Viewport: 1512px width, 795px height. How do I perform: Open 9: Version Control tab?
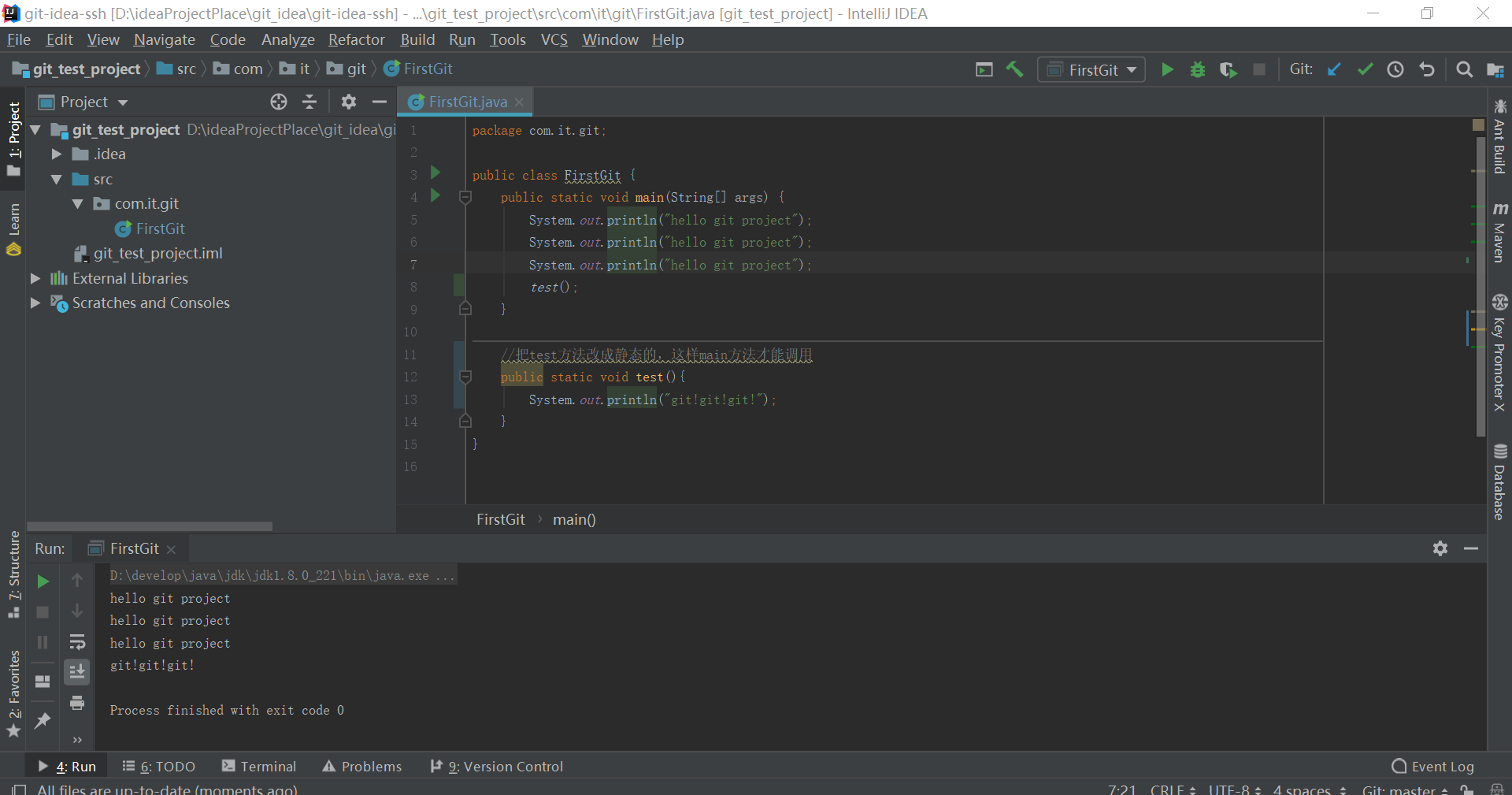[x=496, y=766]
